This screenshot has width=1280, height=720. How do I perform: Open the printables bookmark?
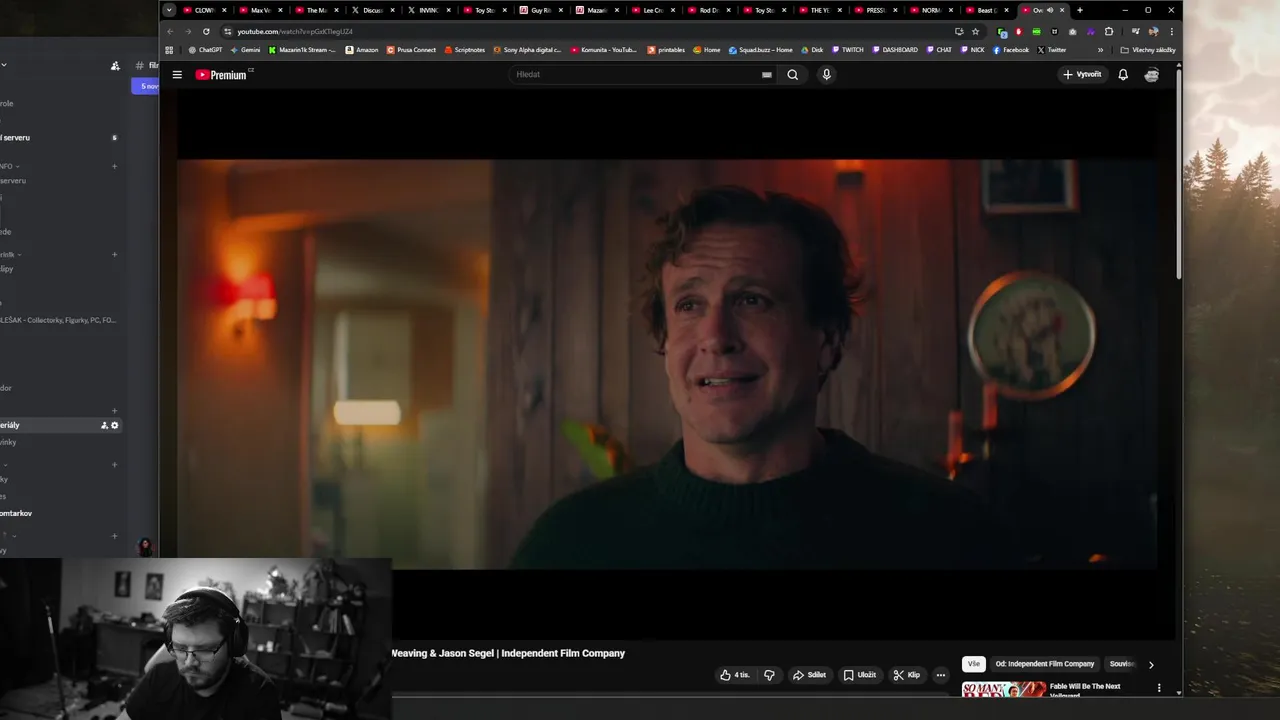666,50
